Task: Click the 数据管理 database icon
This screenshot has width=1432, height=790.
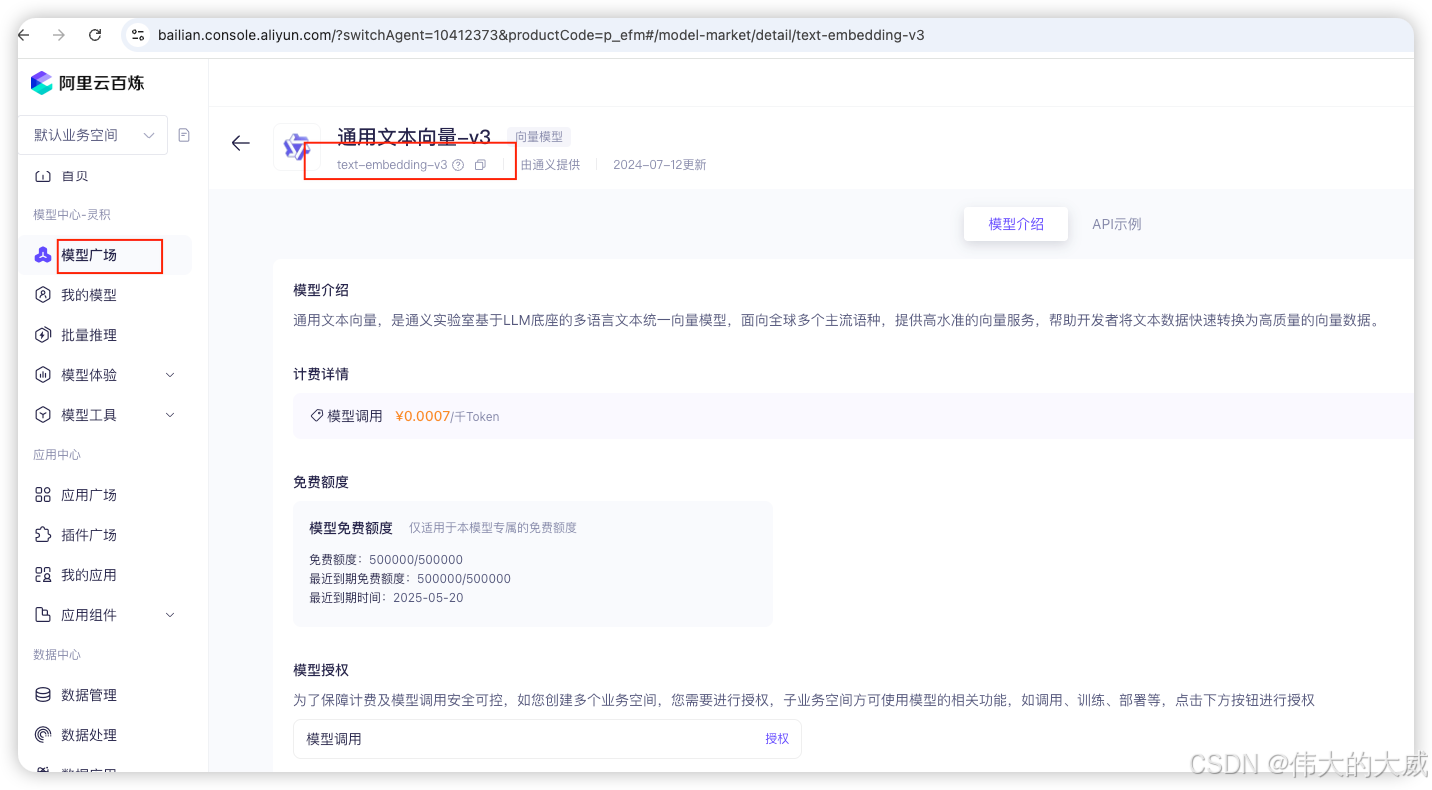Action: point(43,695)
